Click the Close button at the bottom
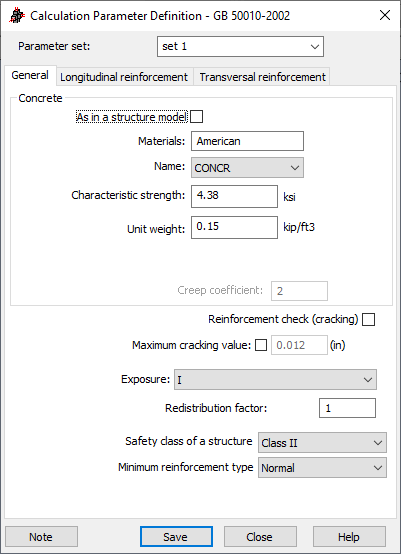This screenshot has width=401, height=554. pos(260,537)
